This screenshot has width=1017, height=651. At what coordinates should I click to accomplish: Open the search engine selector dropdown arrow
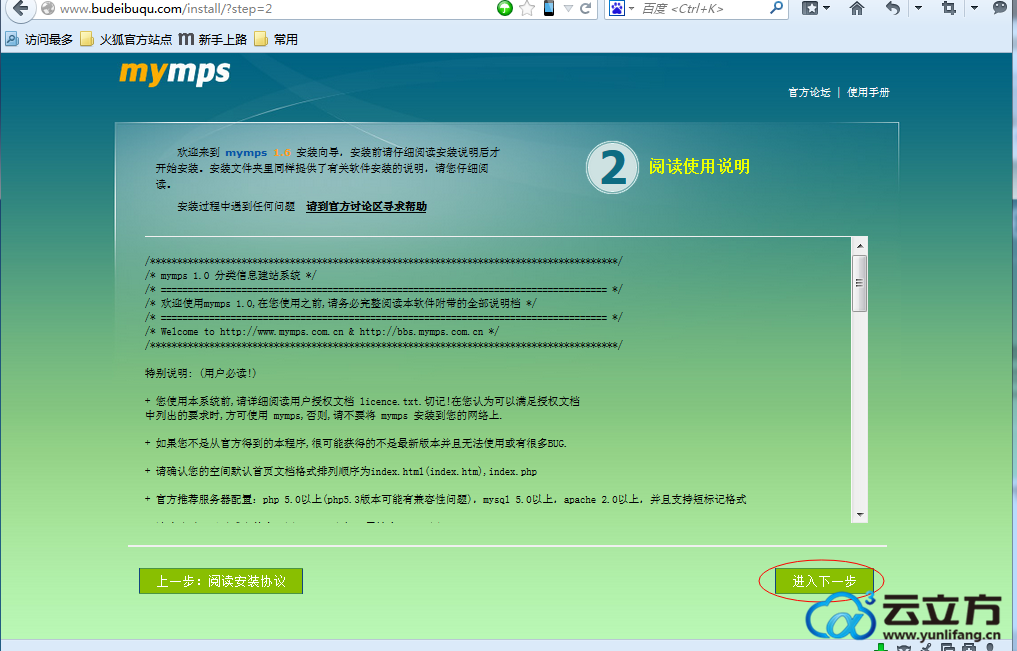[x=631, y=8]
